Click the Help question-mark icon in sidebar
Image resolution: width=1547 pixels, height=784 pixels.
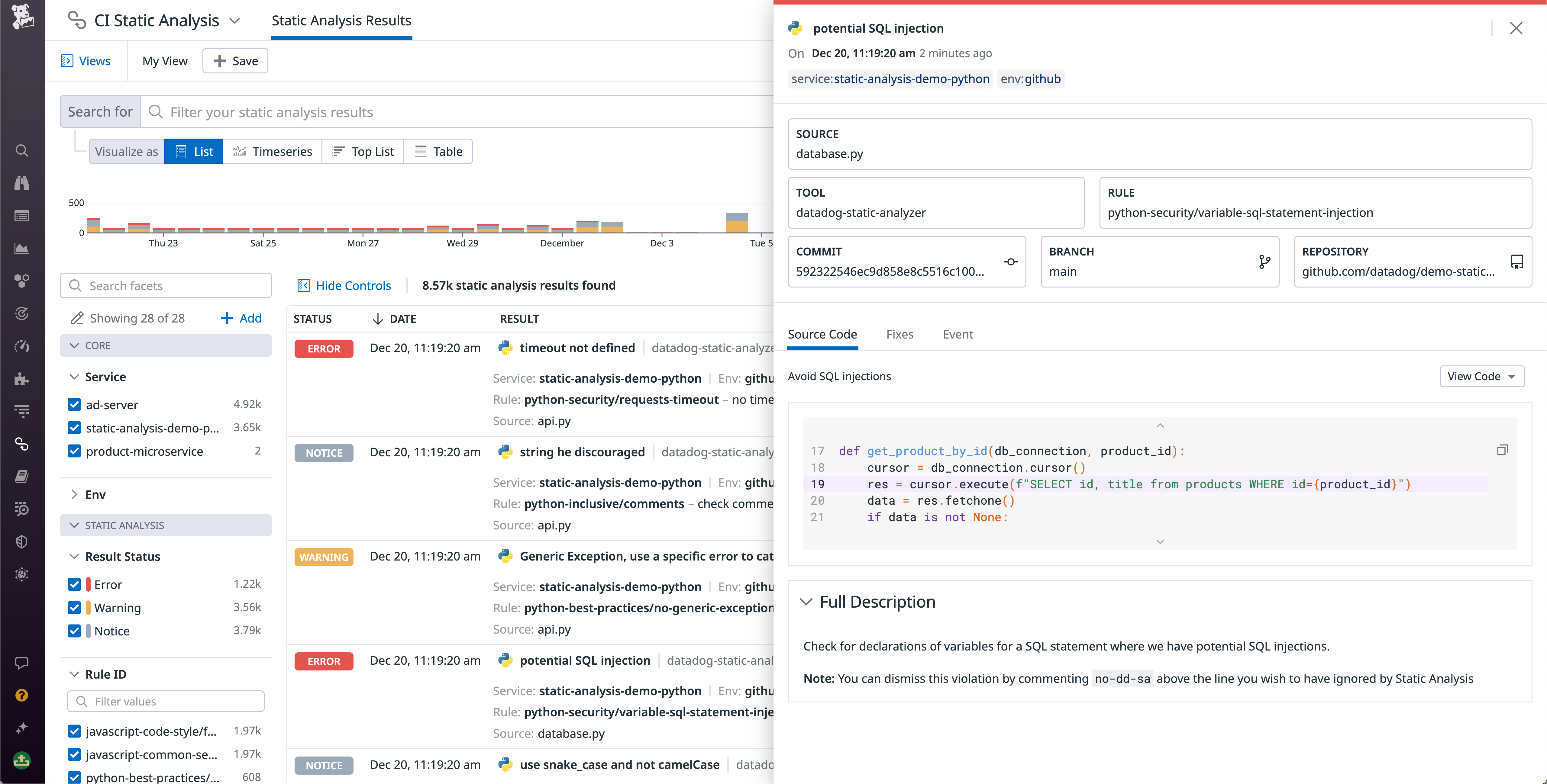pos(22,695)
